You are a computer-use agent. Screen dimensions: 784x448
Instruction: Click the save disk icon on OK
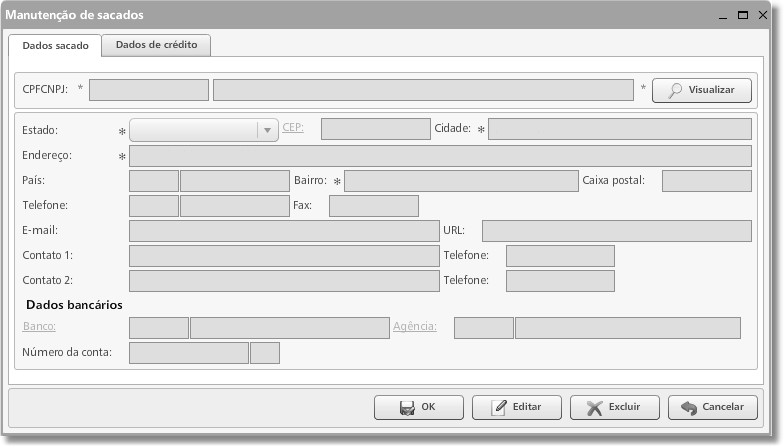[x=407, y=408]
